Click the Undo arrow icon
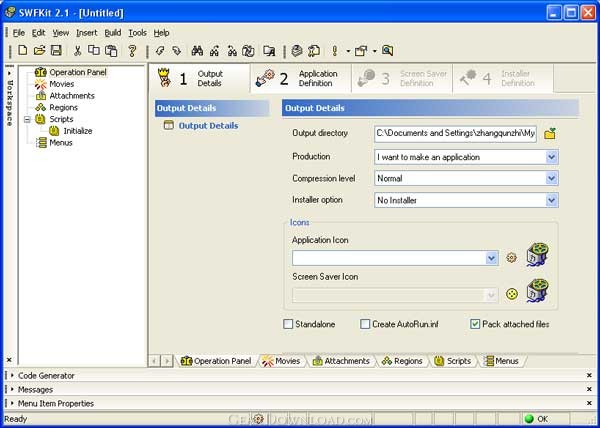 pos(159,50)
